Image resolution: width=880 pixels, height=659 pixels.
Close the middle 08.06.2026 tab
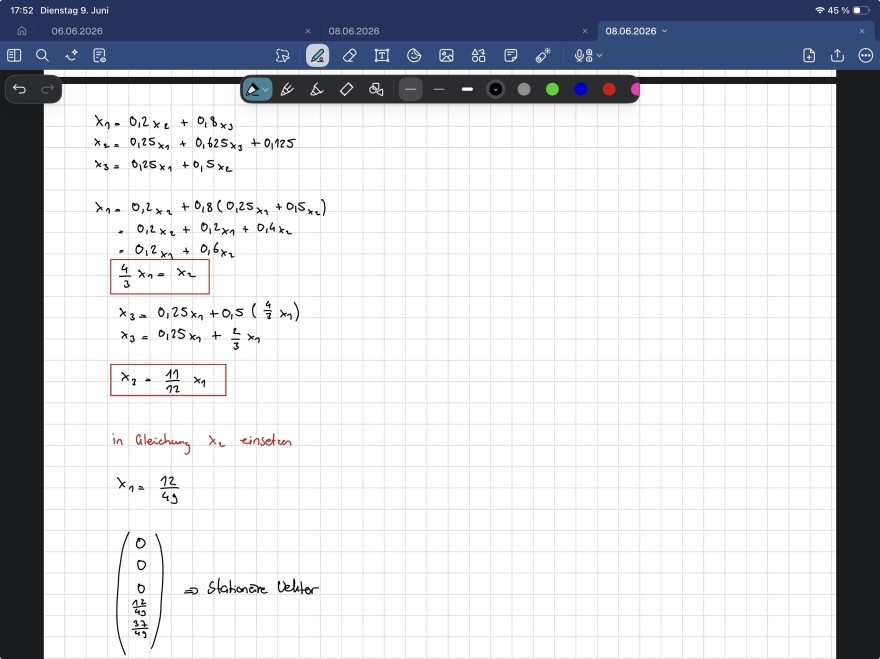[585, 31]
